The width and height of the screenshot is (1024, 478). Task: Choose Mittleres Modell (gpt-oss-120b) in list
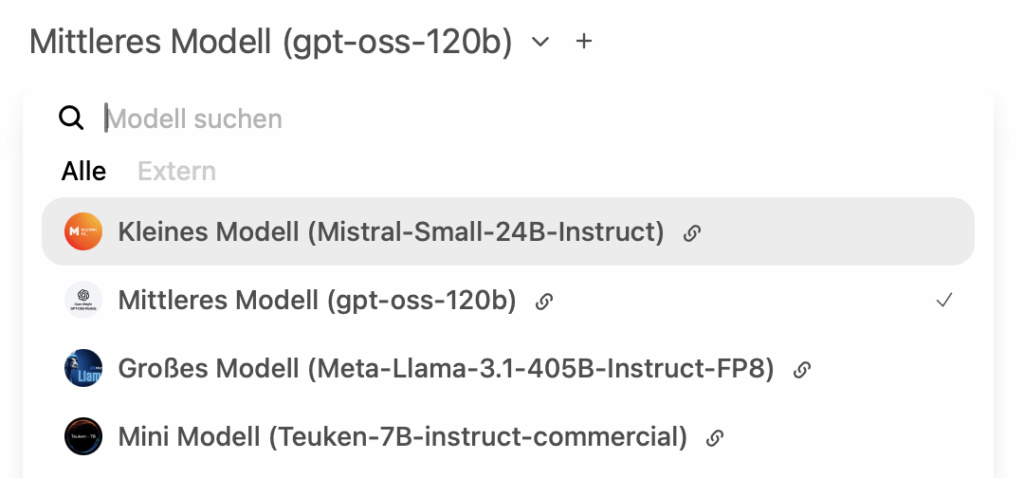pyautogui.click(x=317, y=300)
